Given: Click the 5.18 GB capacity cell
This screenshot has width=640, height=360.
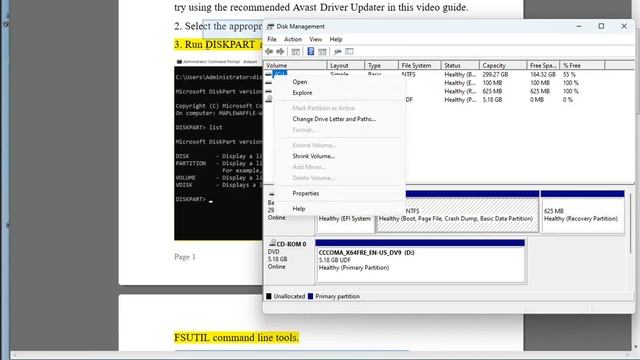Looking at the screenshot, I should pos(492,100).
